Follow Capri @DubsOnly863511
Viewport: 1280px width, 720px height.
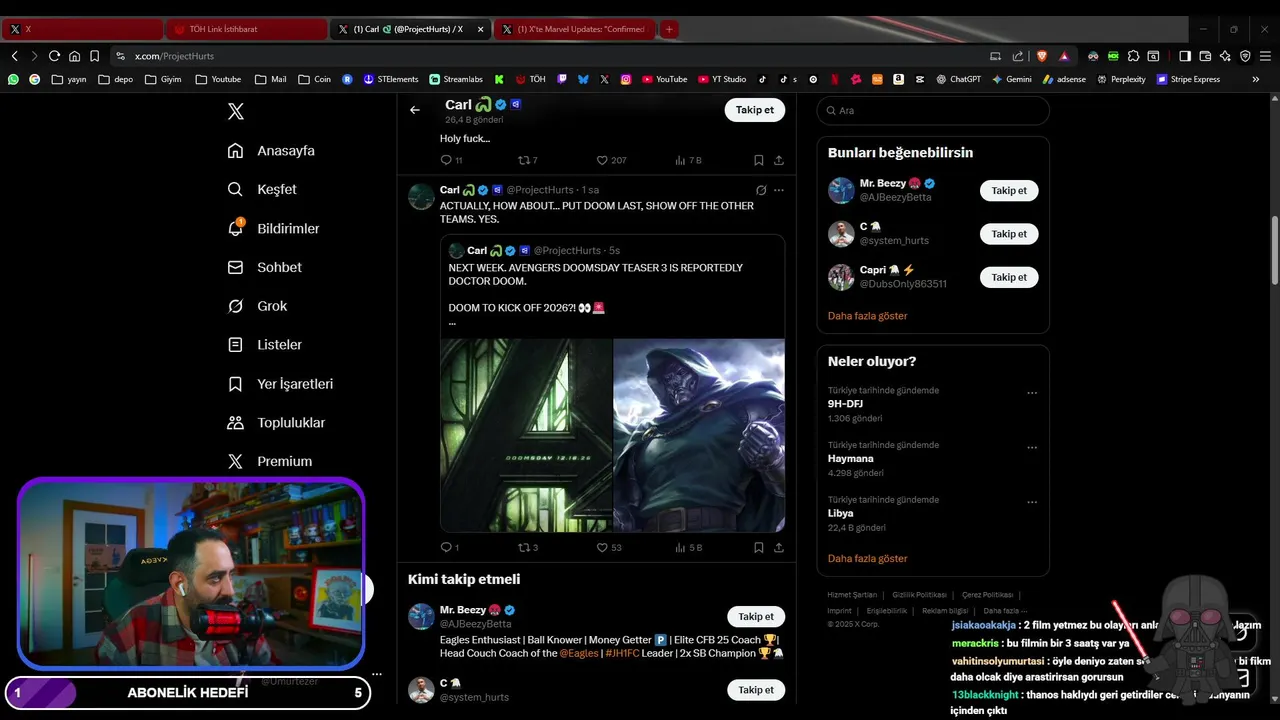point(1009,277)
